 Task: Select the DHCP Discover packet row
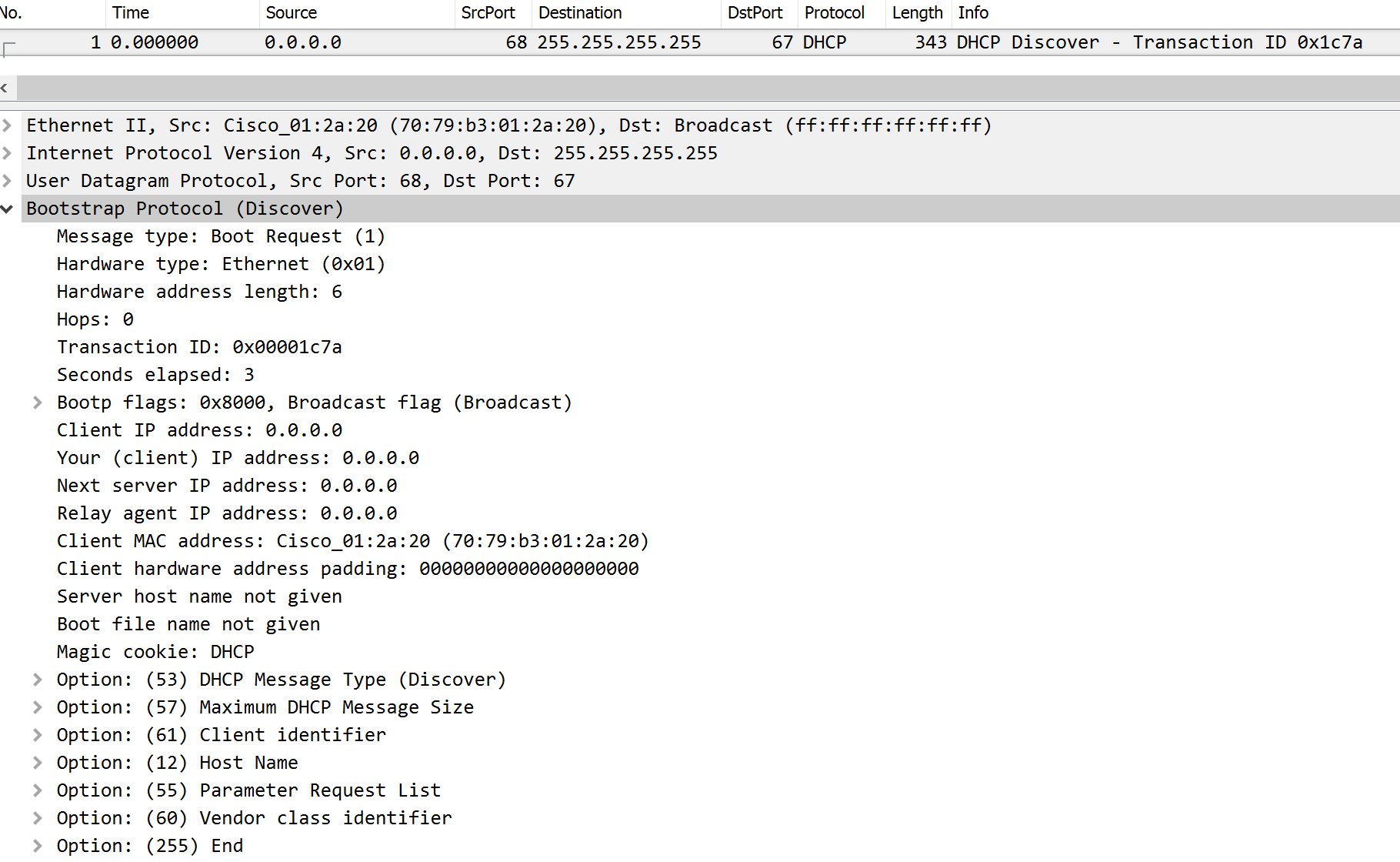(x=538, y=42)
